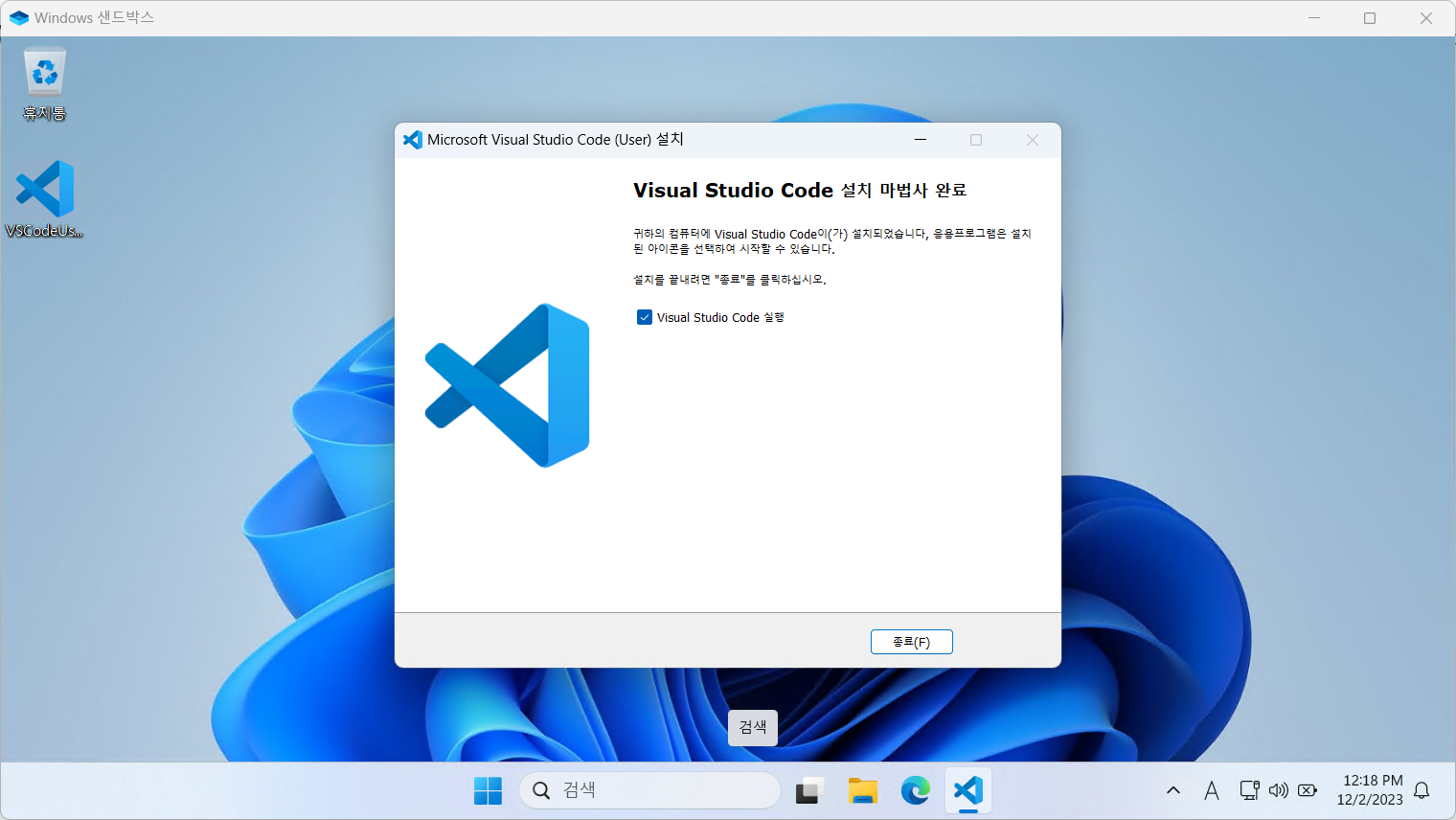
Task: Minimize the VS Code installer window
Action: click(921, 140)
